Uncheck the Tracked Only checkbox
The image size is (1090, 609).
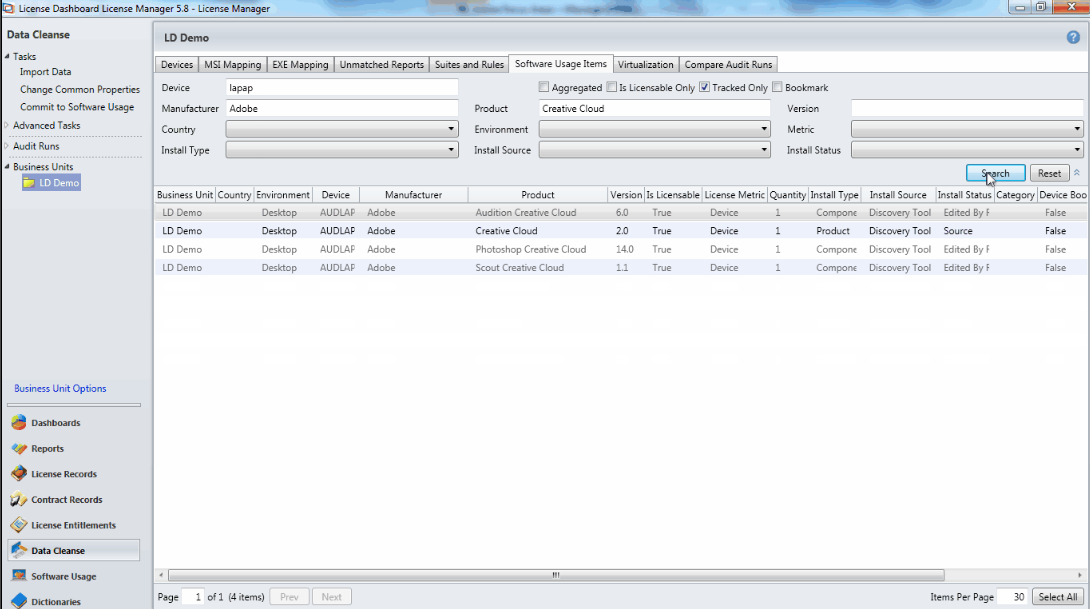[x=704, y=88]
